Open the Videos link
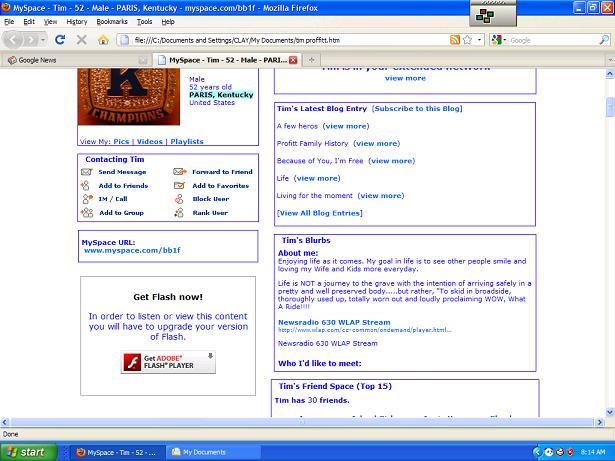615x461 pixels. coord(149,142)
